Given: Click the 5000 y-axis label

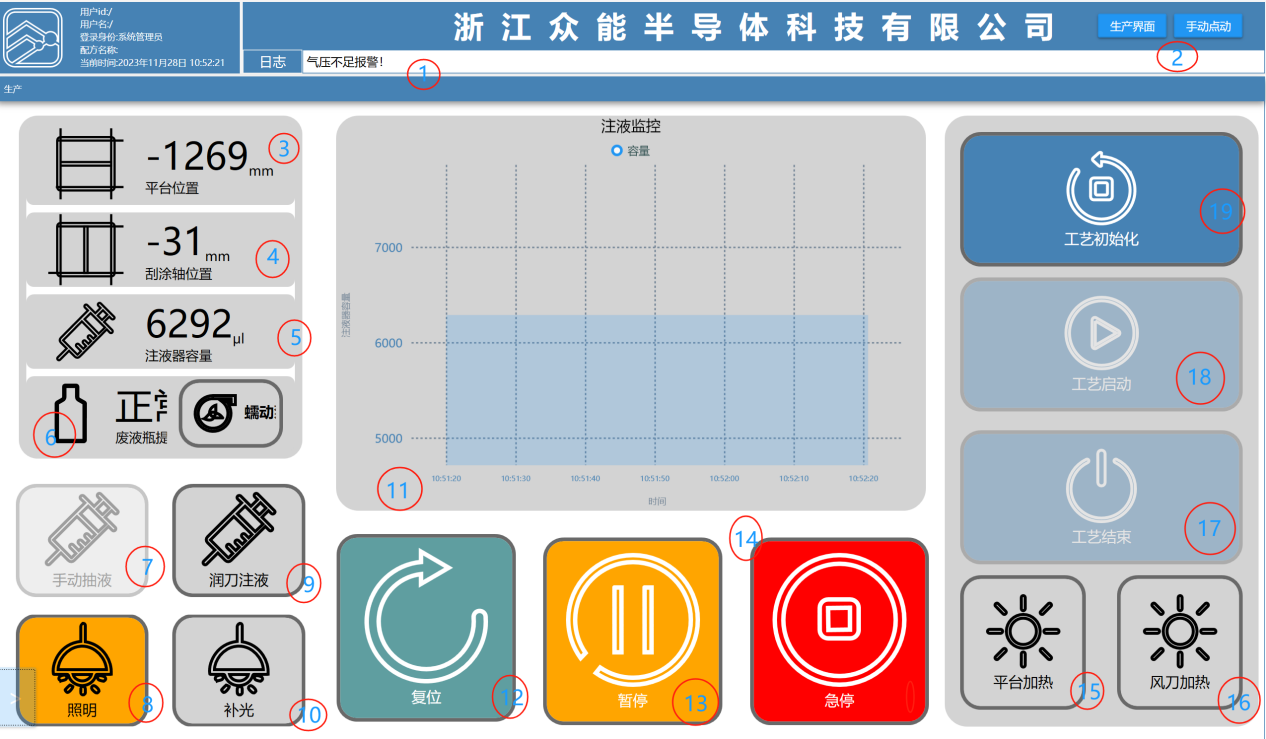Looking at the screenshot, I should [x=388, y=438].
